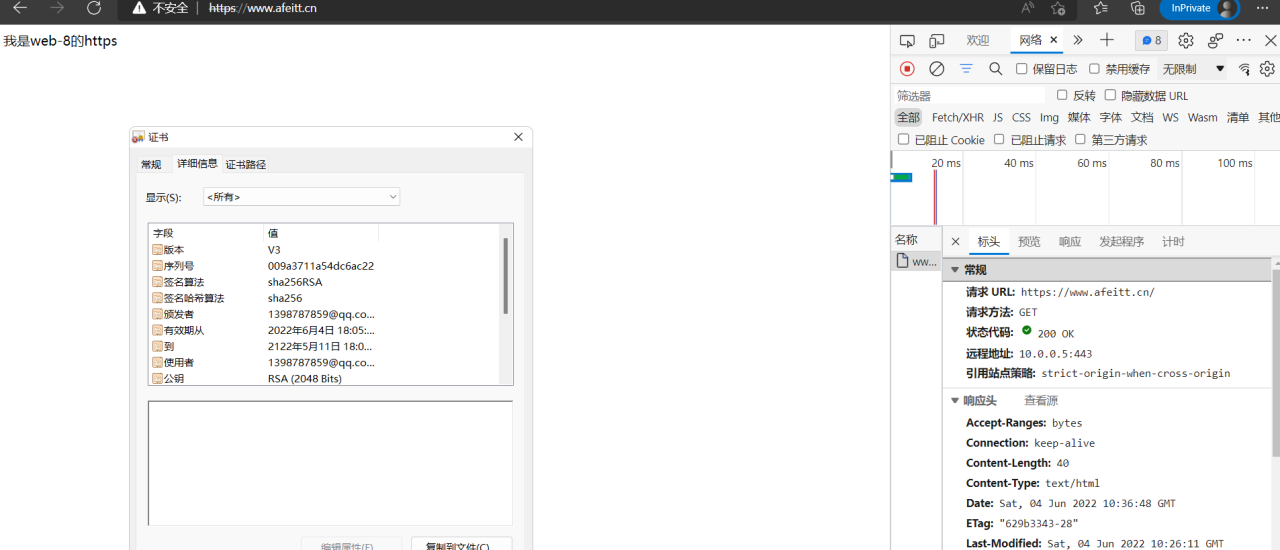This screenshot has width=1280, height=550.
Task: Filter requests by Img
Action: (1049, 117)
